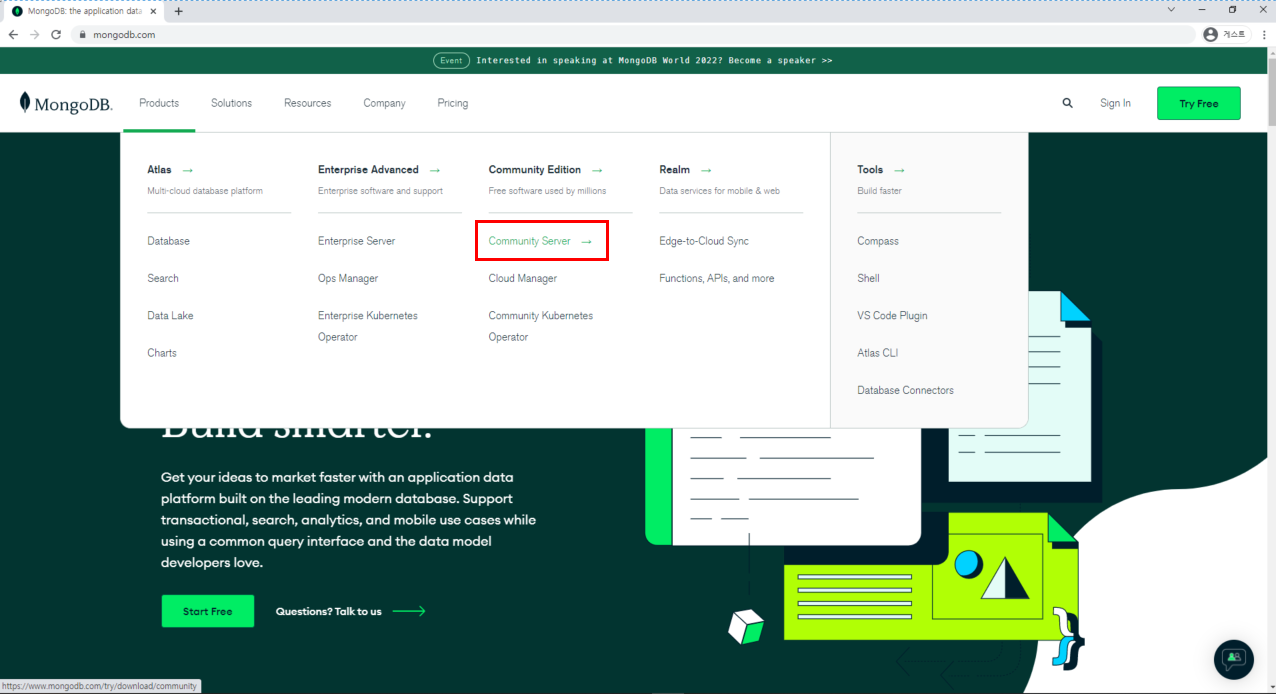This screenshot has height=694, width=1276.
Task: Click the Event badge in banner
Action: [x=451, y=60]
